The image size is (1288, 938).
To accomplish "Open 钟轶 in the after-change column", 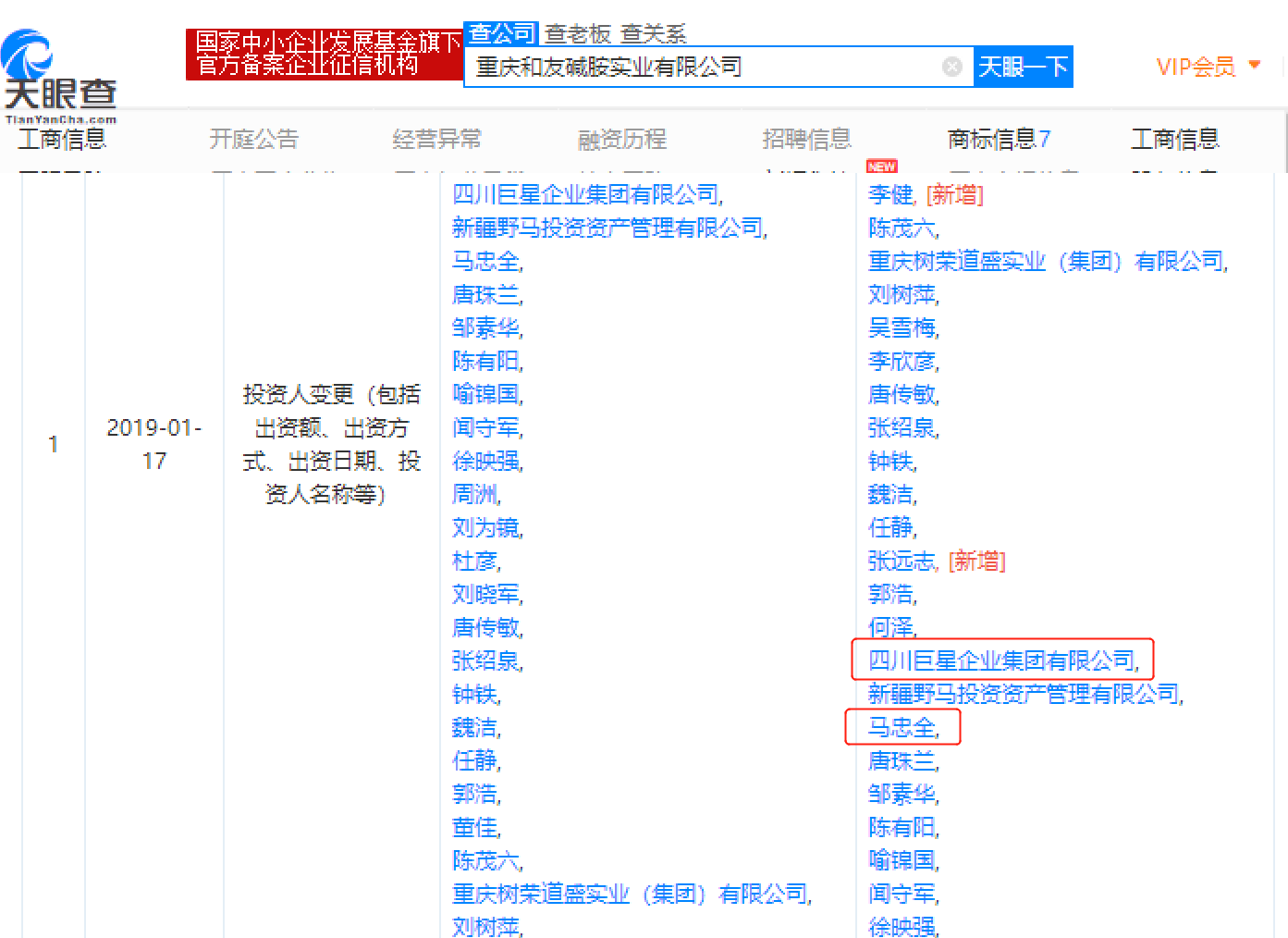I will (891, 461).
